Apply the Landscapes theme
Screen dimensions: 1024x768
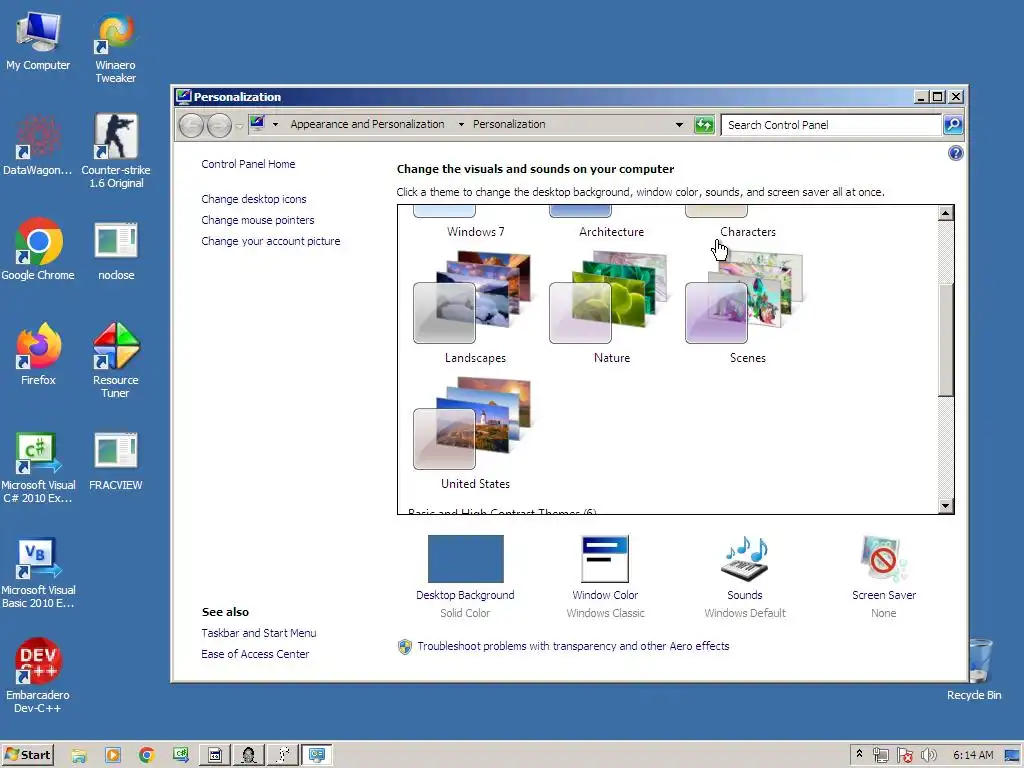click(474, 308)
